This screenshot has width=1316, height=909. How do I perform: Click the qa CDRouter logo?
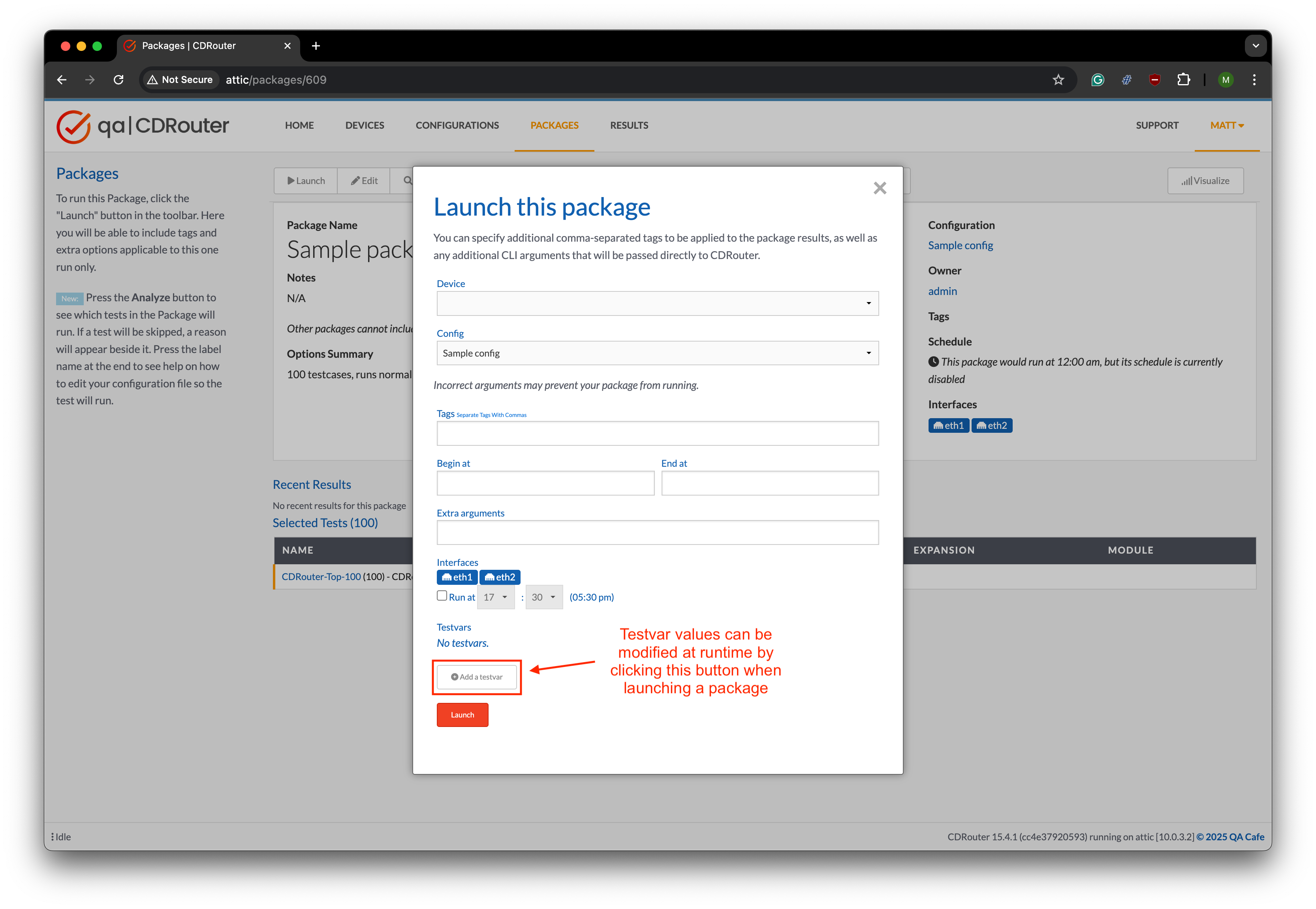(x=143, y=126)
